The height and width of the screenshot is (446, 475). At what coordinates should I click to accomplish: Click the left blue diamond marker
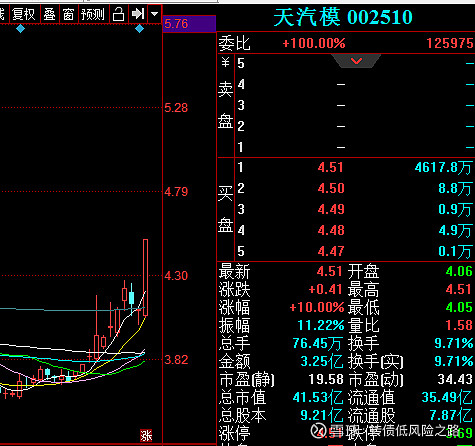pos(20,29)
